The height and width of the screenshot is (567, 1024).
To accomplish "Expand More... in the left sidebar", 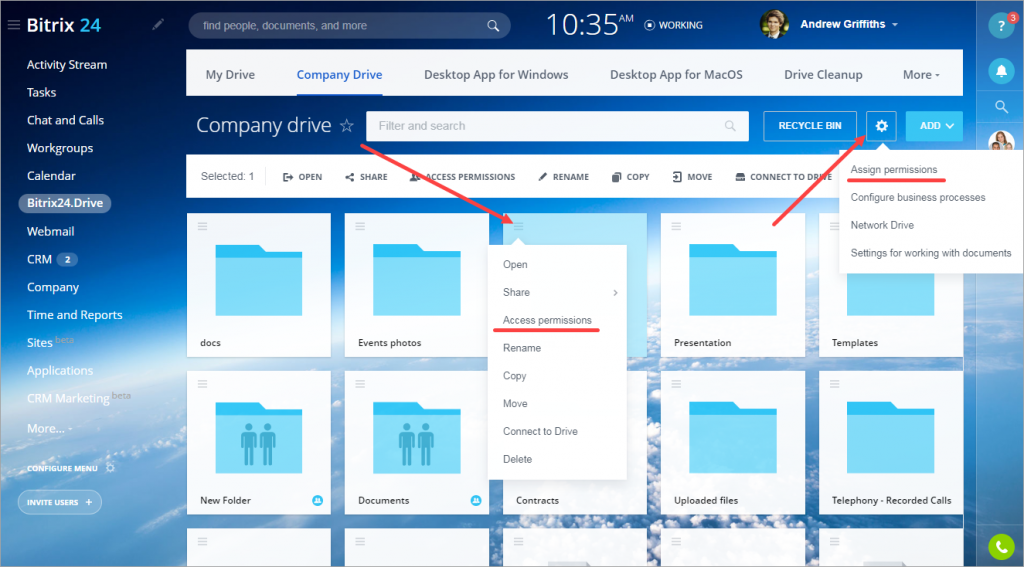I will 50,429.
